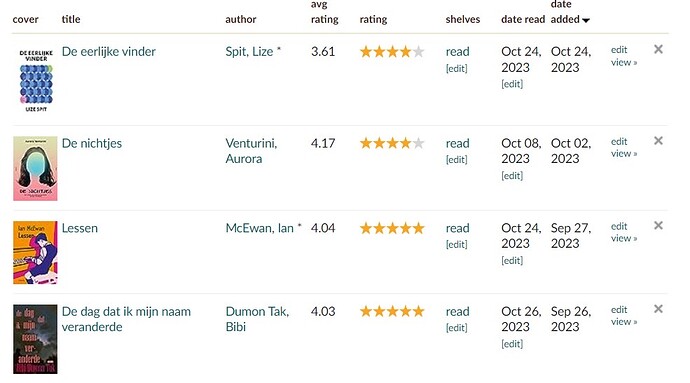Image resolution: width=690 pixels, height=383 pixels.
Task: Set fifth star rating for De eerlijke vinder
Action: (x=418, y=52)
